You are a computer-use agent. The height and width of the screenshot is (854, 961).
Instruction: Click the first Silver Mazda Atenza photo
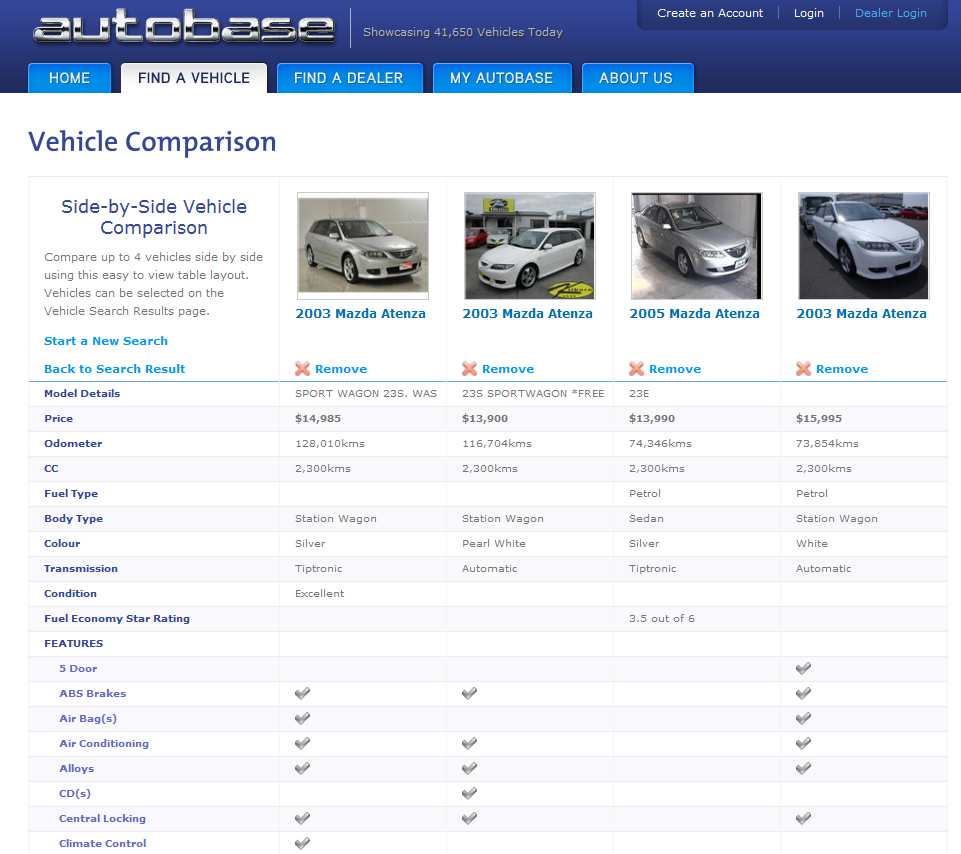tap(362, 245)
